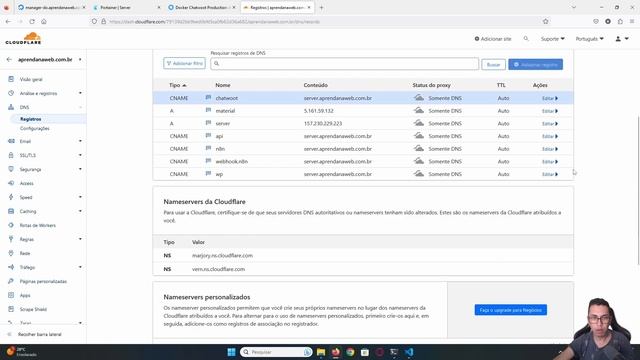
Task: Click Editar for api record
Action: tap(550, 136)
